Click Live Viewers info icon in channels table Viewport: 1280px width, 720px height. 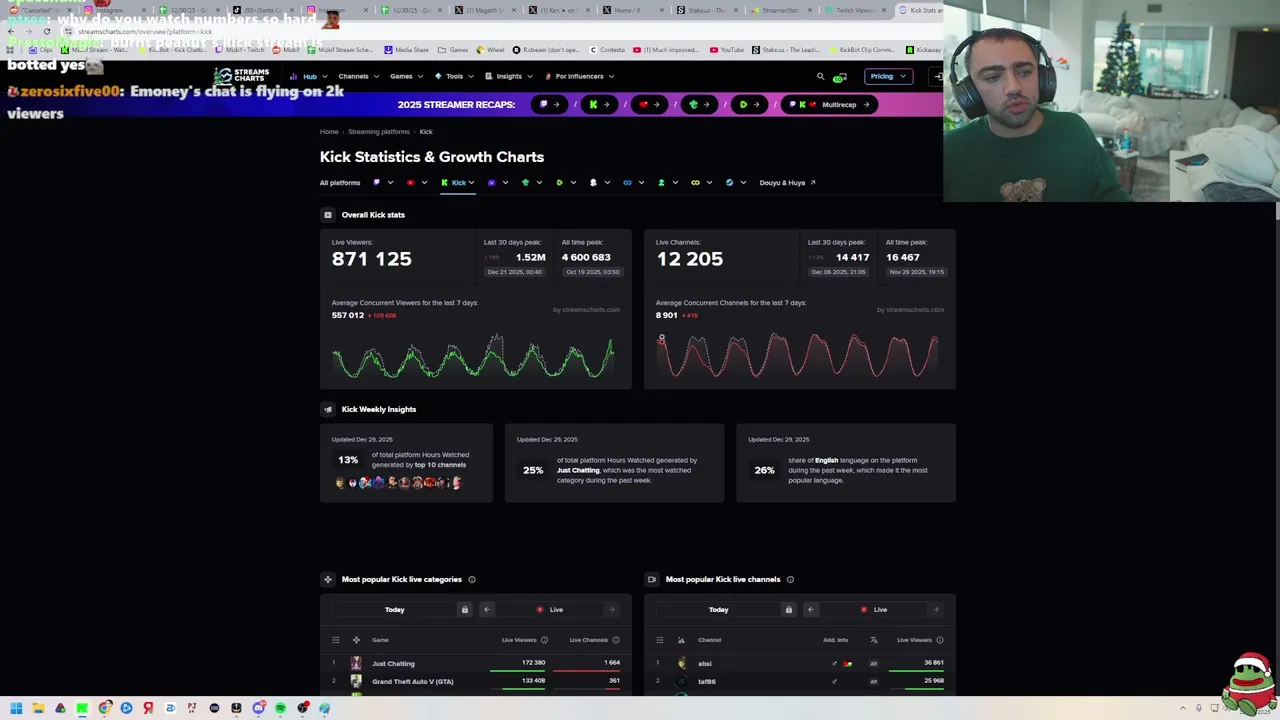pyautogui.click(x=940, y=640)
